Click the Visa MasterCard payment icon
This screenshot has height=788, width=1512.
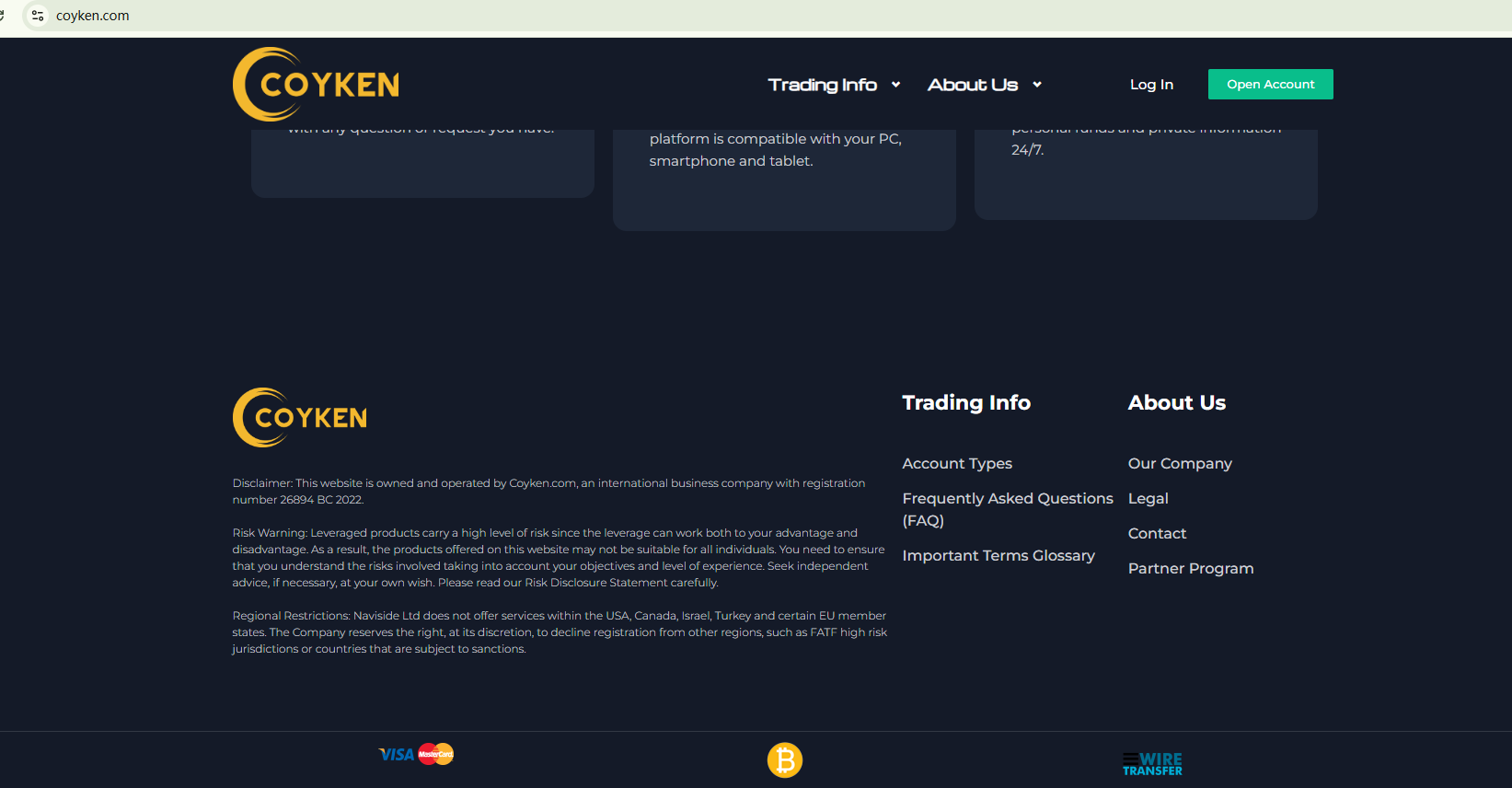[417, 754]
